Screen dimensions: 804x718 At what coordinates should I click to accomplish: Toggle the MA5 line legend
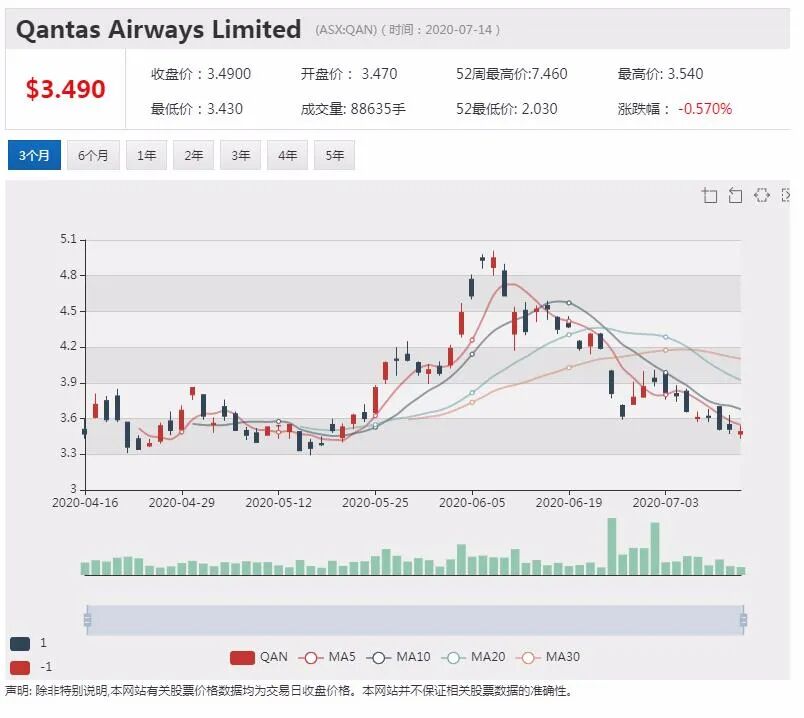(327, 657)
